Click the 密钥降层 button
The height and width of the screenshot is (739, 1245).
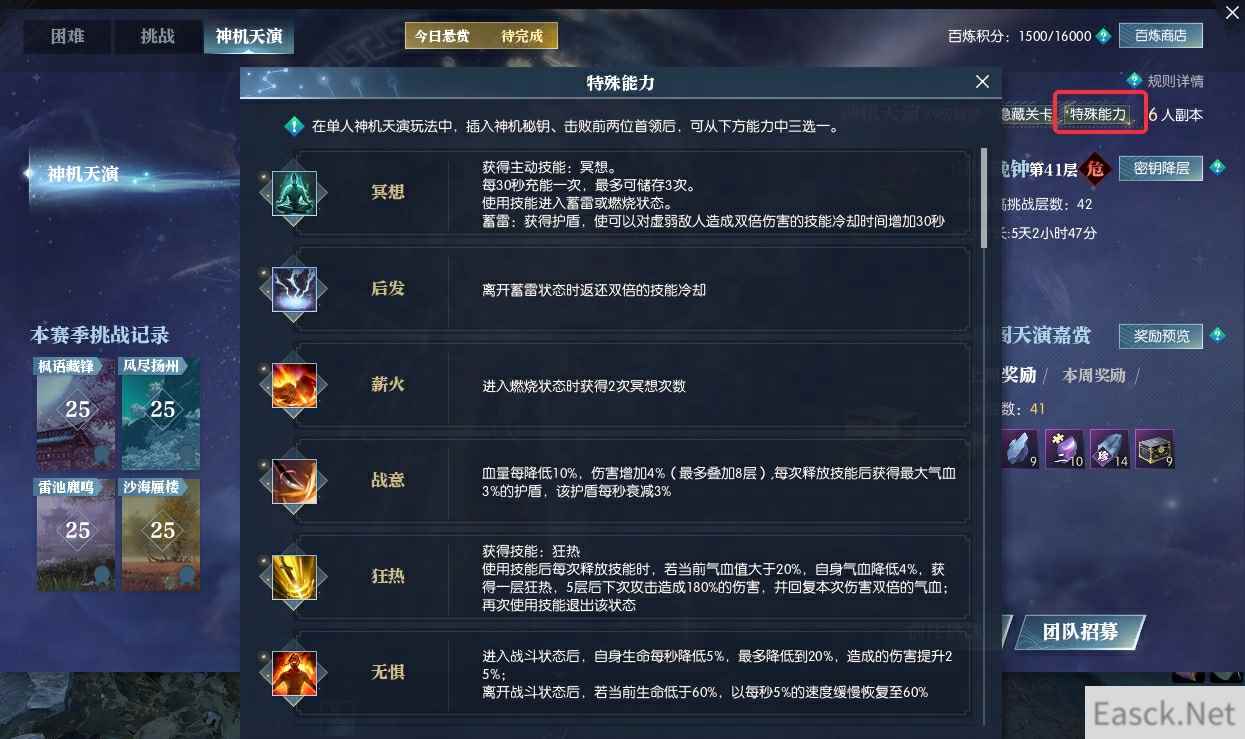(x=1160, y=168)
